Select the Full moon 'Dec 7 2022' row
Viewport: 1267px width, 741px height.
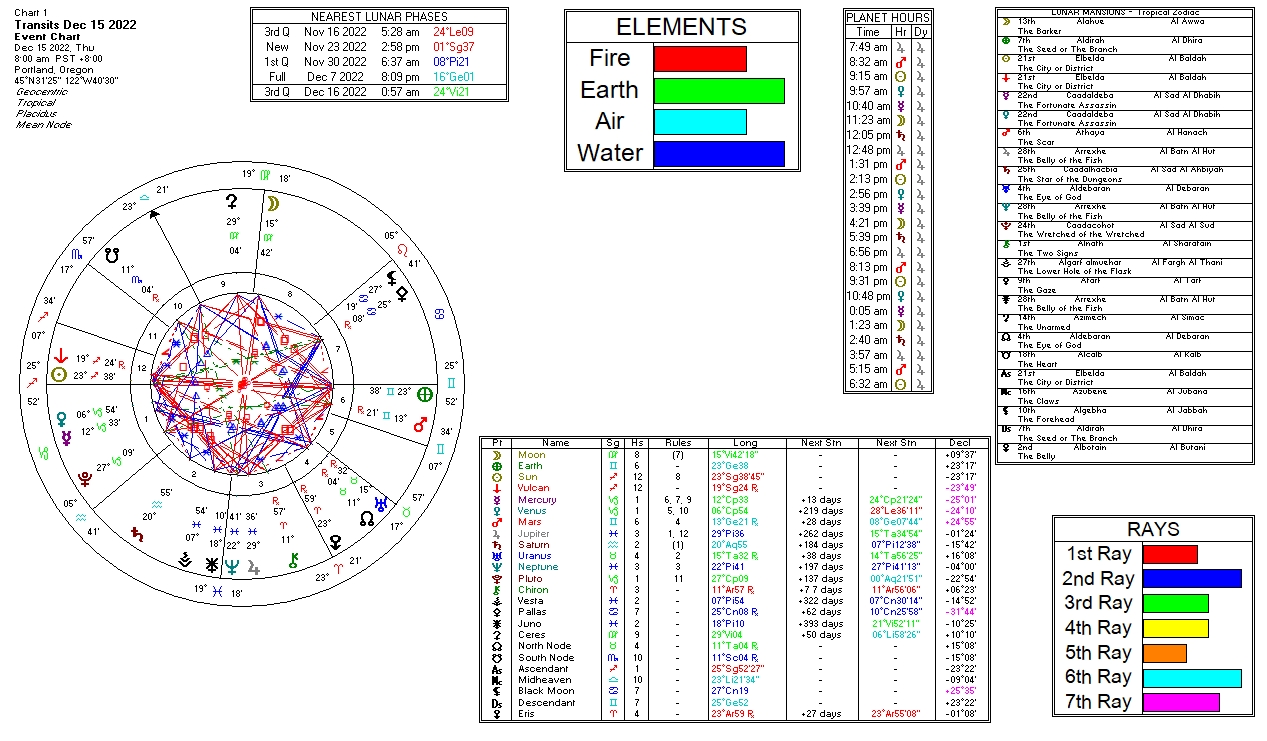pyautogui.click(x=380, y=76)
